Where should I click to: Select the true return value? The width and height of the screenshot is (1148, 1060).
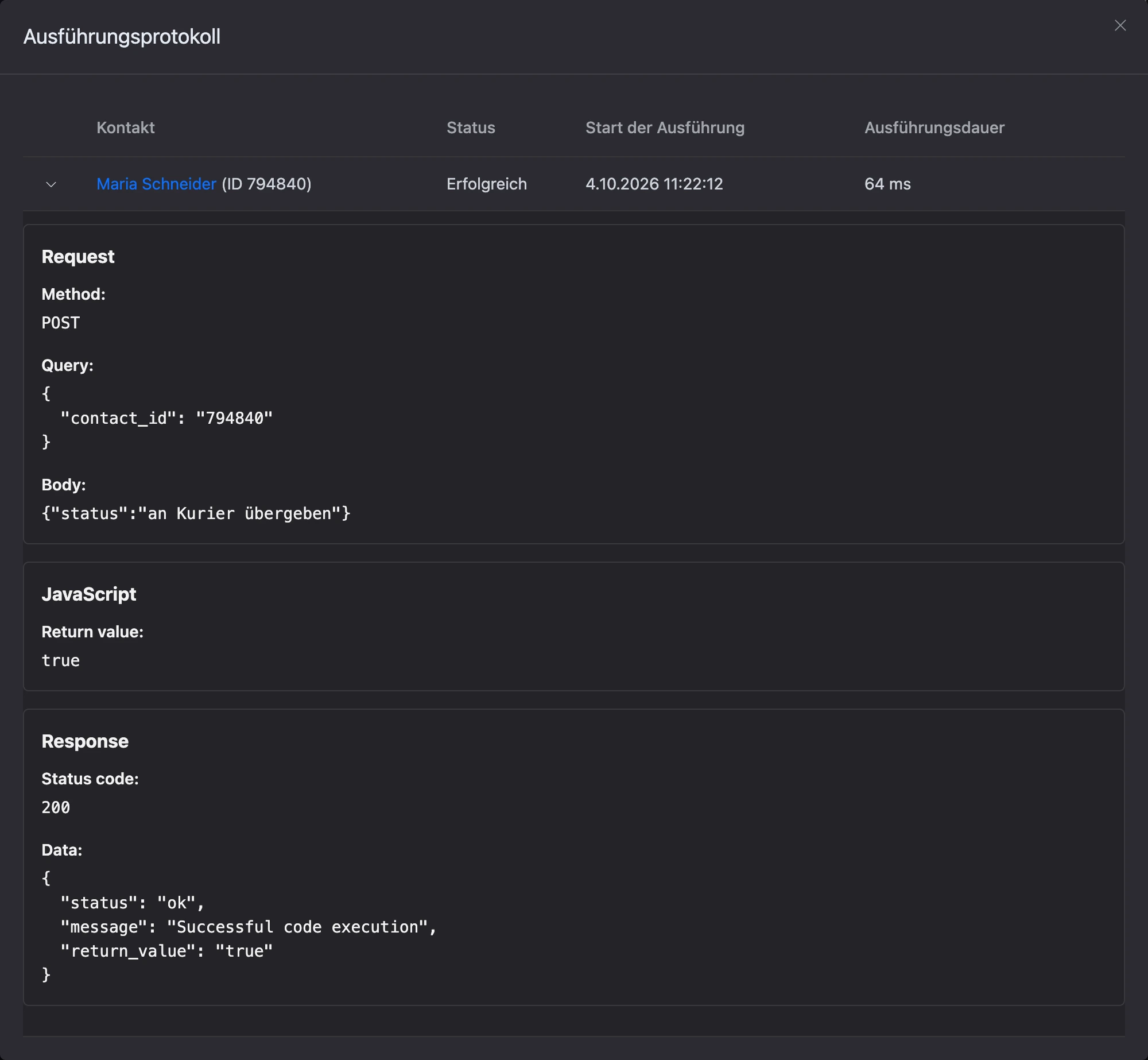(x=61, y=660)
